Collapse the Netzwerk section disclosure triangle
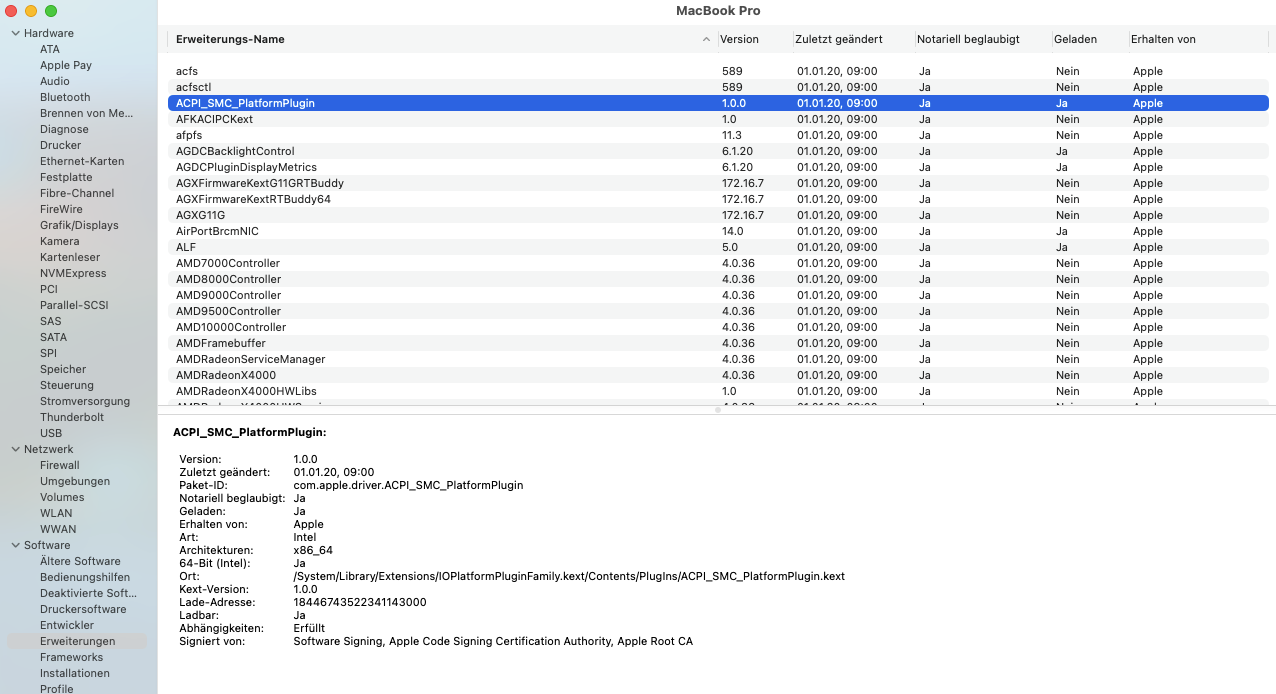The height and width of the screenshot is (694, 1276). (15, 449)
